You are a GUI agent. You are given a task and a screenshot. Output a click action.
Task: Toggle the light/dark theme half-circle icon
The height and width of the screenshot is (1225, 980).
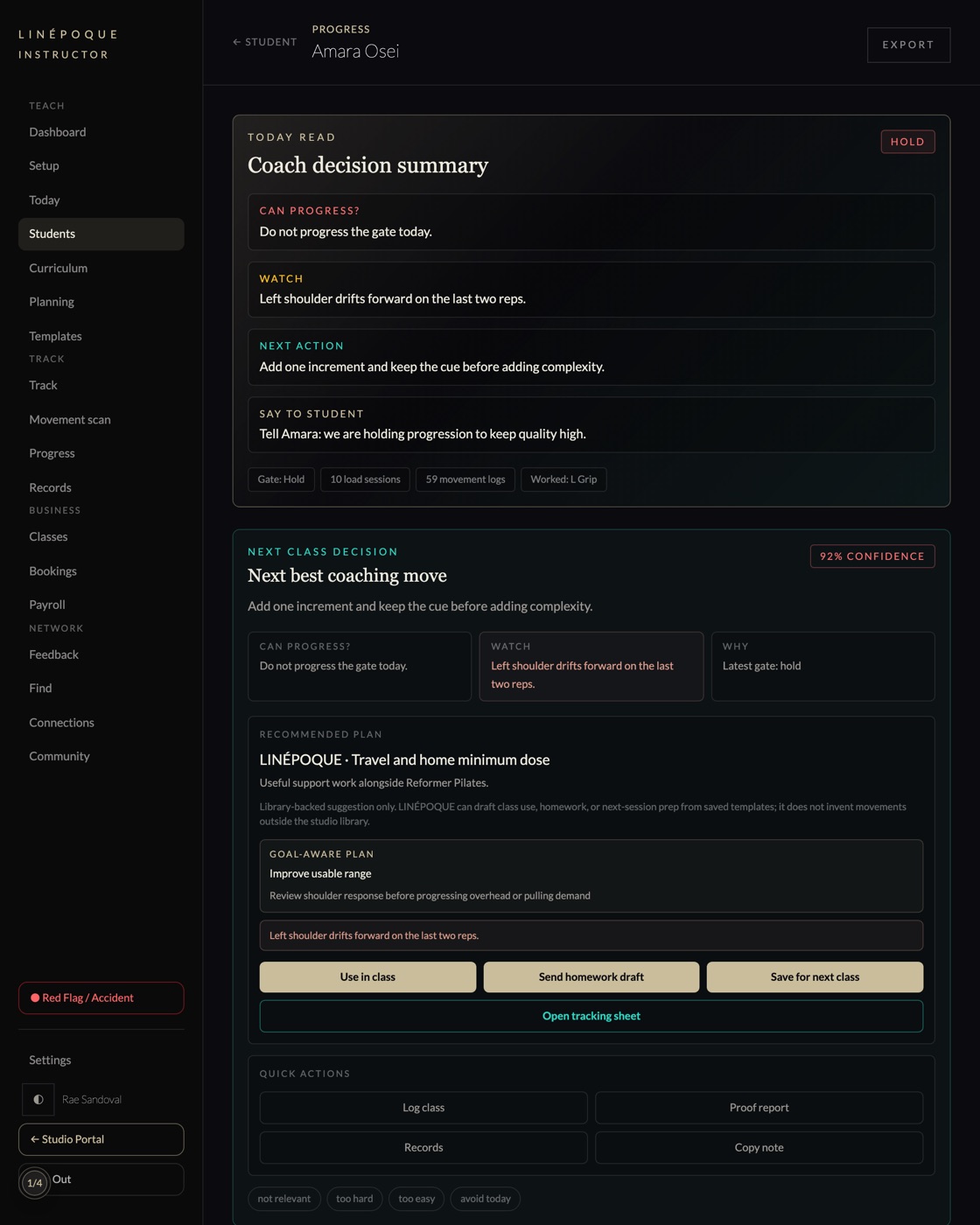pyautogui.click(x=38, y=1100)
